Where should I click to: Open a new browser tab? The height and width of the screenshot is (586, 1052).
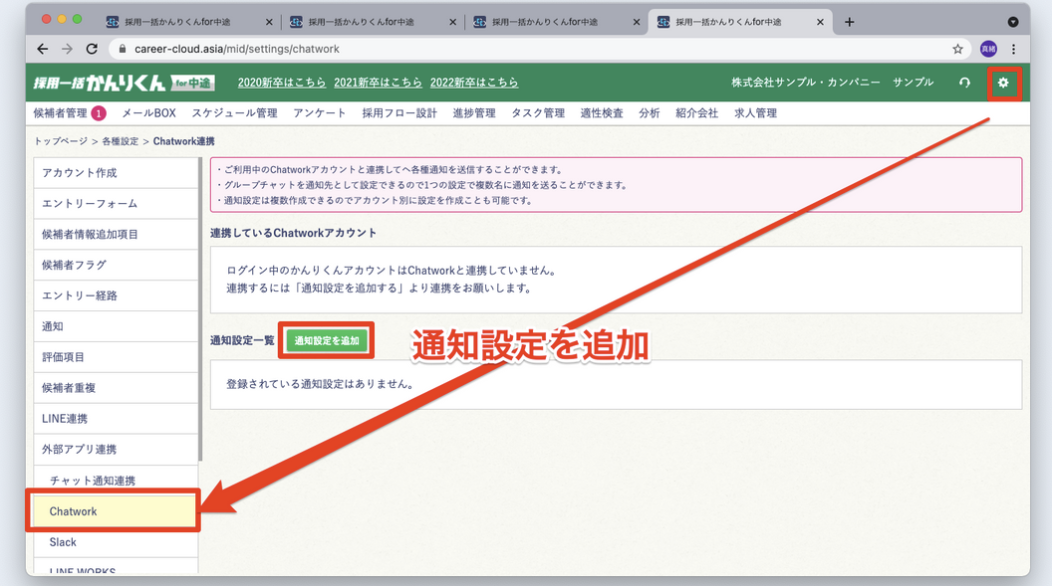(849, 22)
